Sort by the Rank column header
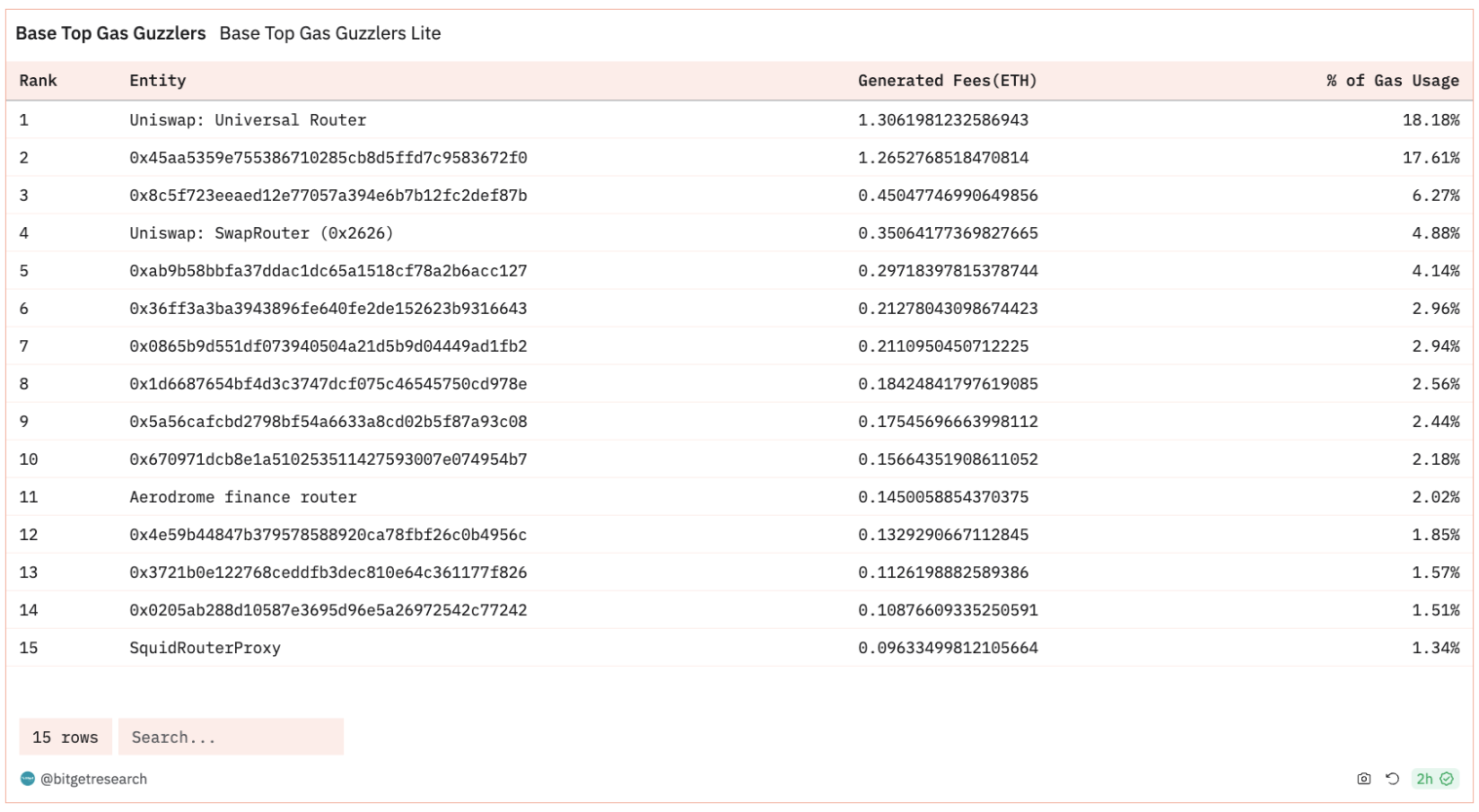 point(38,81)
